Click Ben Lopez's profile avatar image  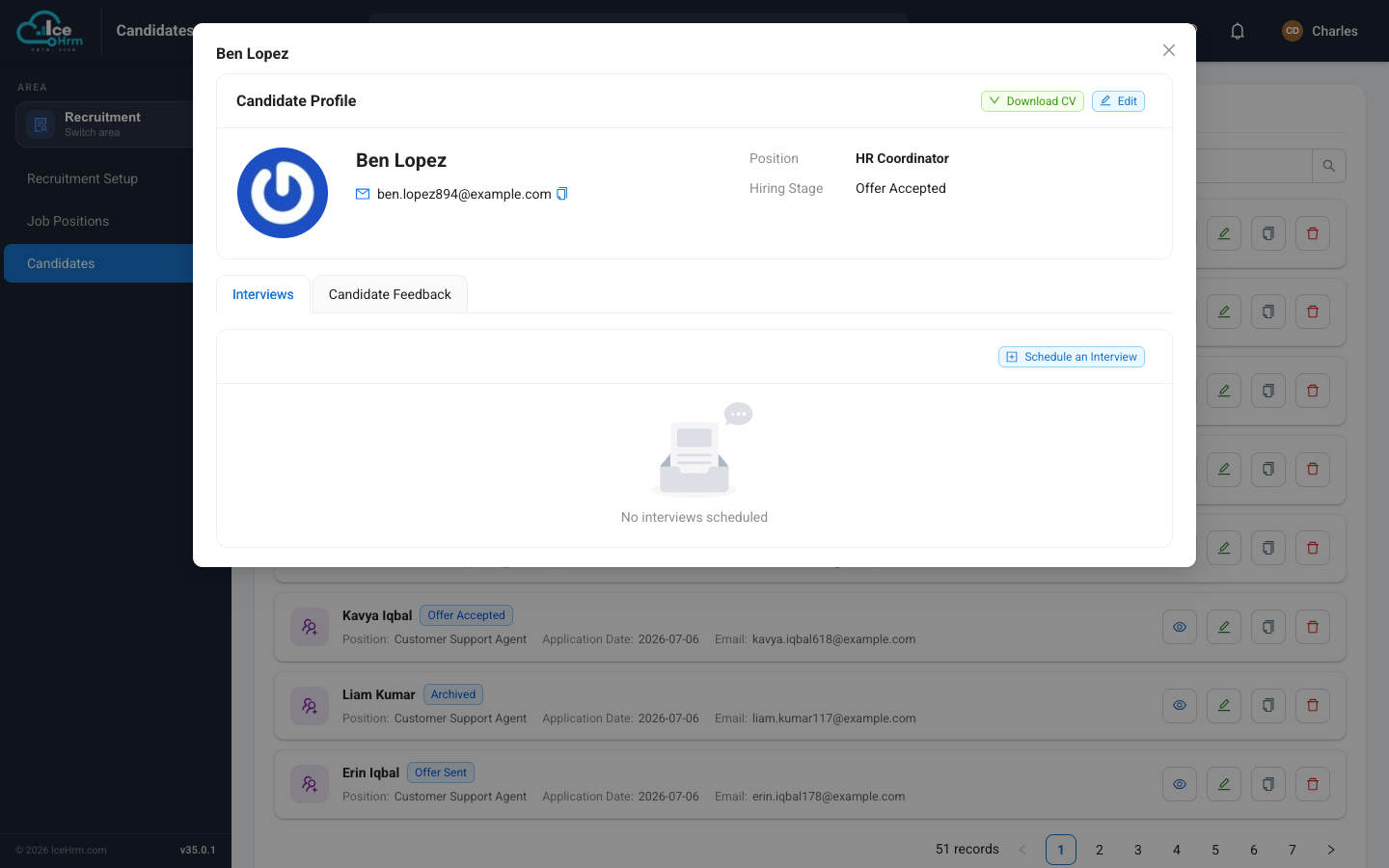click(283, 193)
